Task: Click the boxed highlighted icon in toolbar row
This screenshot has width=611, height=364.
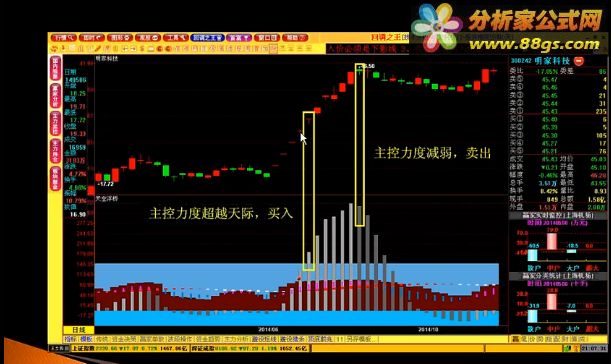Action: 274,49
